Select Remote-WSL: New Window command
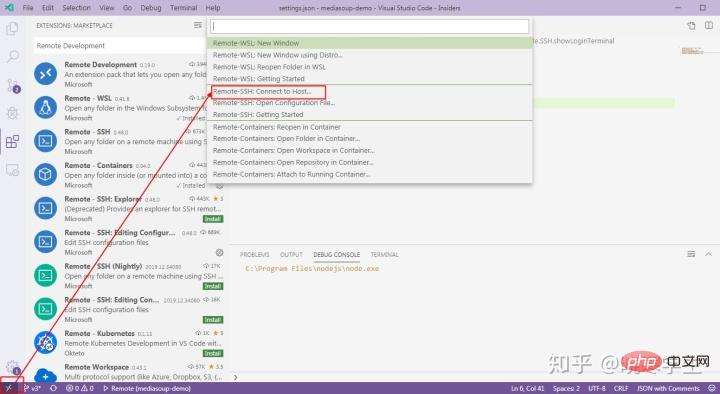Image resolution: width=720 pixels, height=394 pixels. [x=370, y=43]
